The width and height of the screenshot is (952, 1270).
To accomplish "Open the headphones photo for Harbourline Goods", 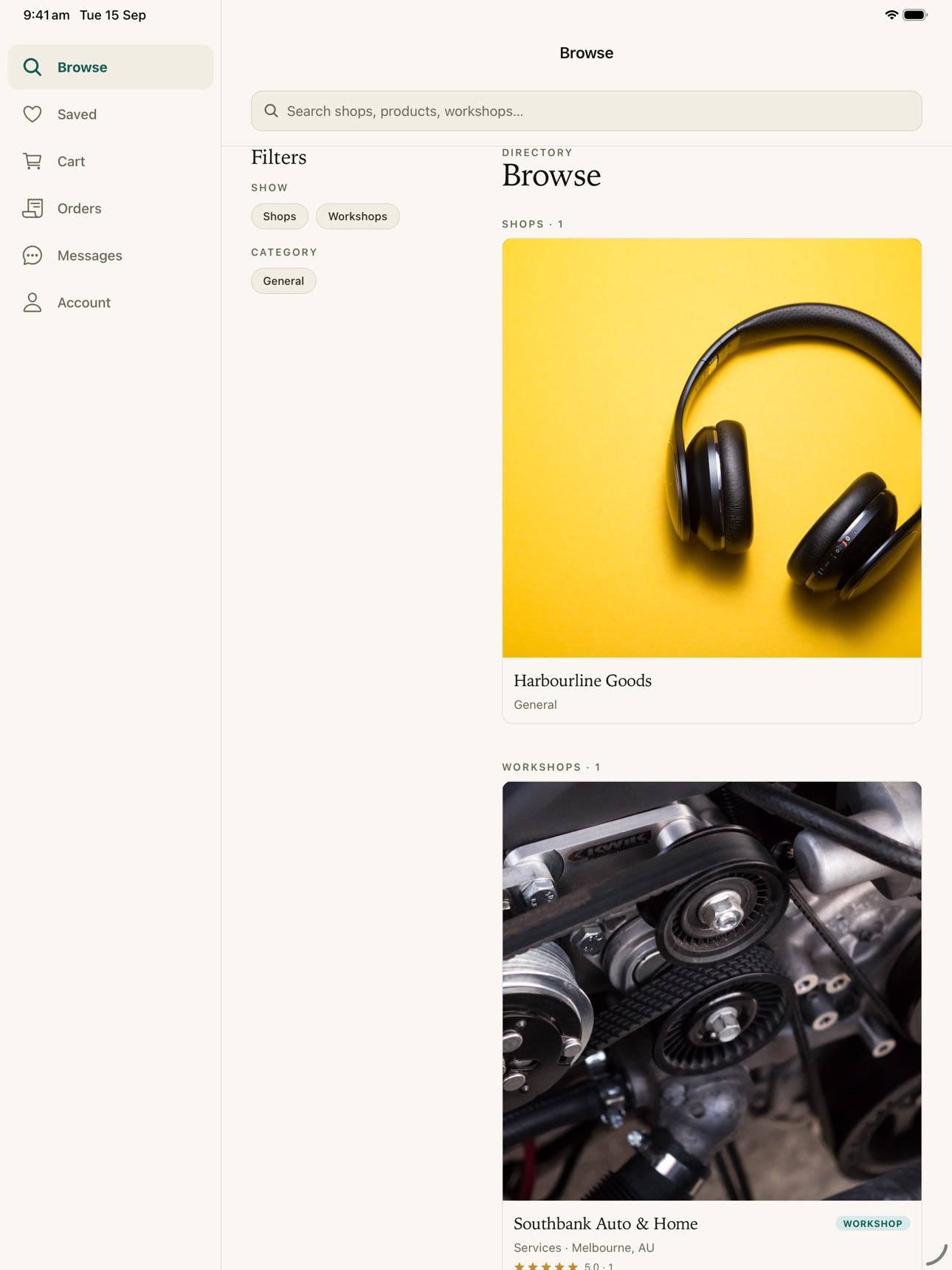I will (712, 448).
